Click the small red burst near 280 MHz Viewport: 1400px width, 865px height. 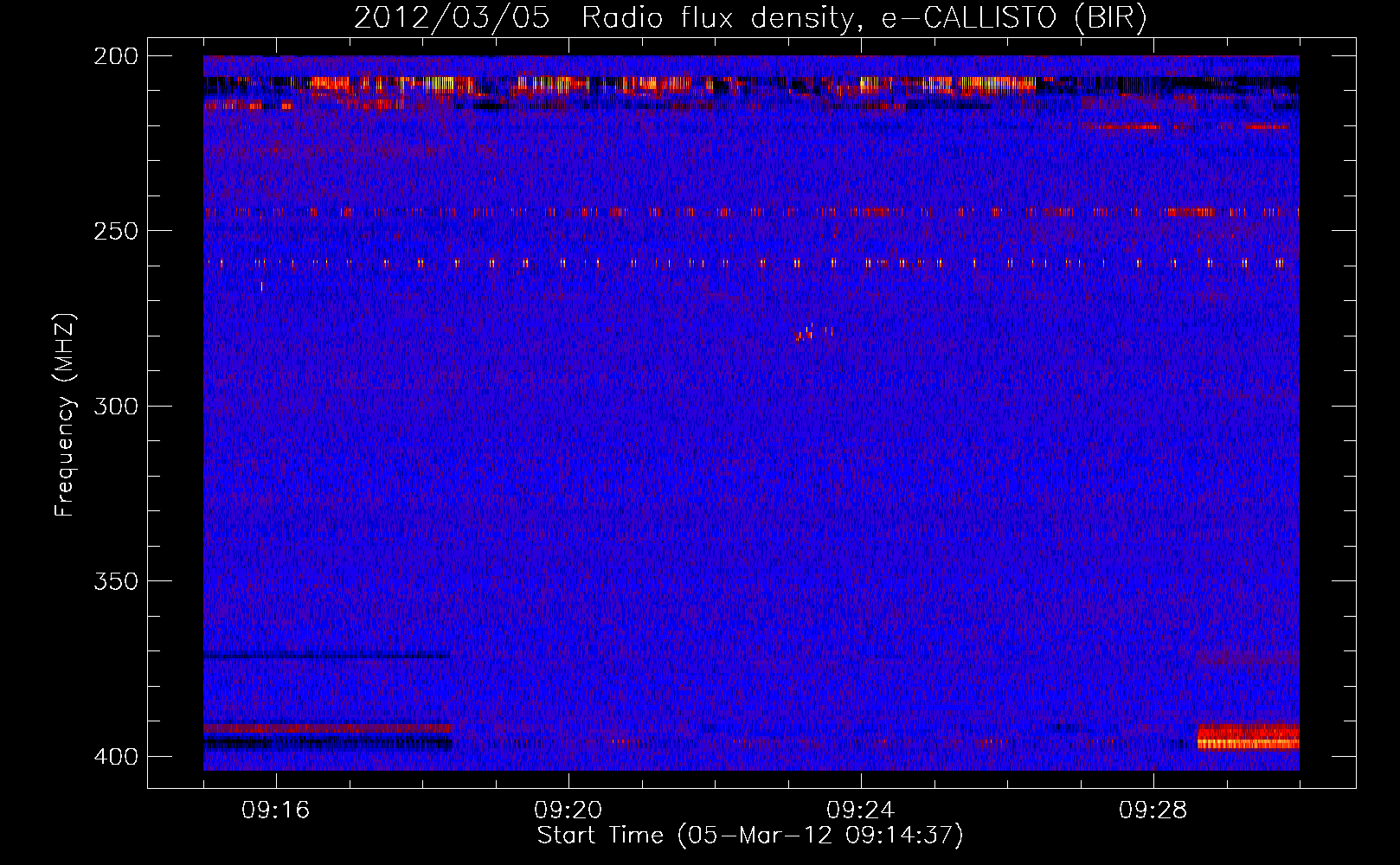813,332
